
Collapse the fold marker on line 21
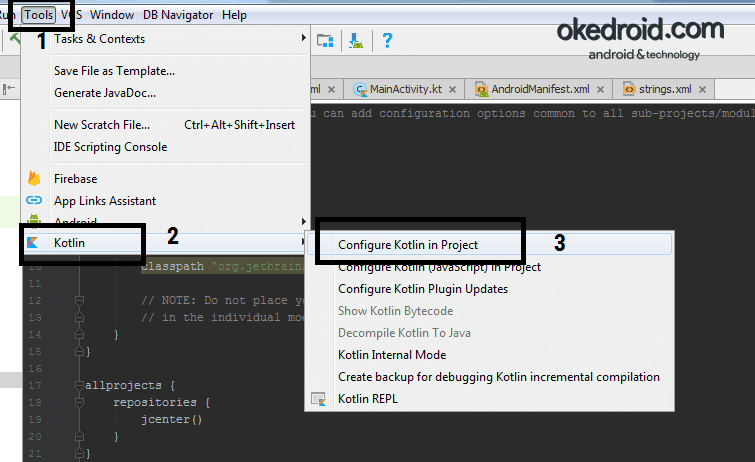(79, 453)
